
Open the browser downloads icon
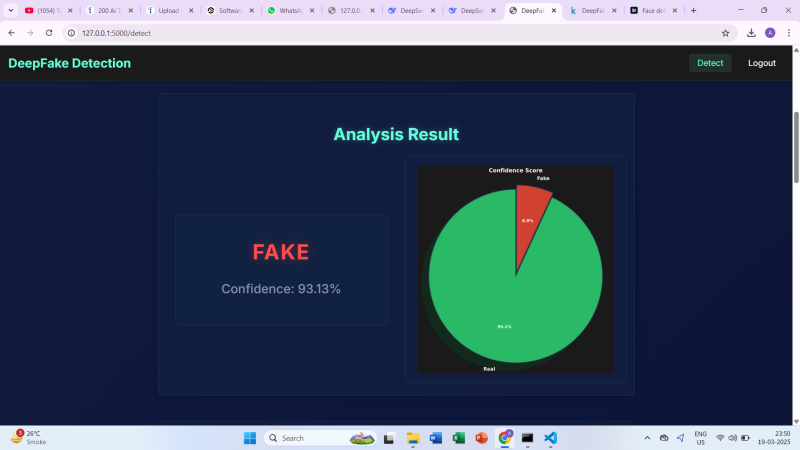point(751,32)
